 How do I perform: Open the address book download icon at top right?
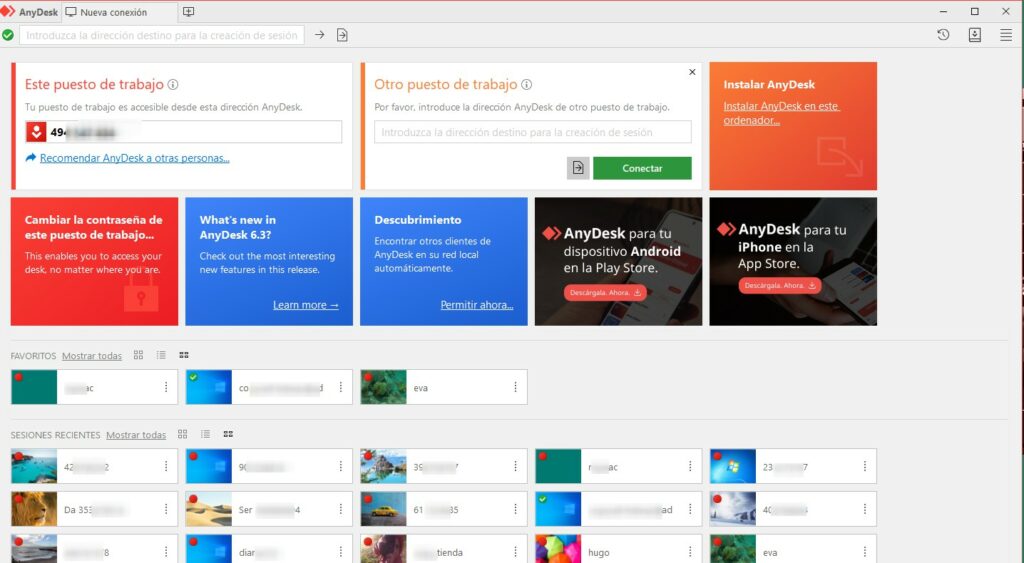click(974, 35)
